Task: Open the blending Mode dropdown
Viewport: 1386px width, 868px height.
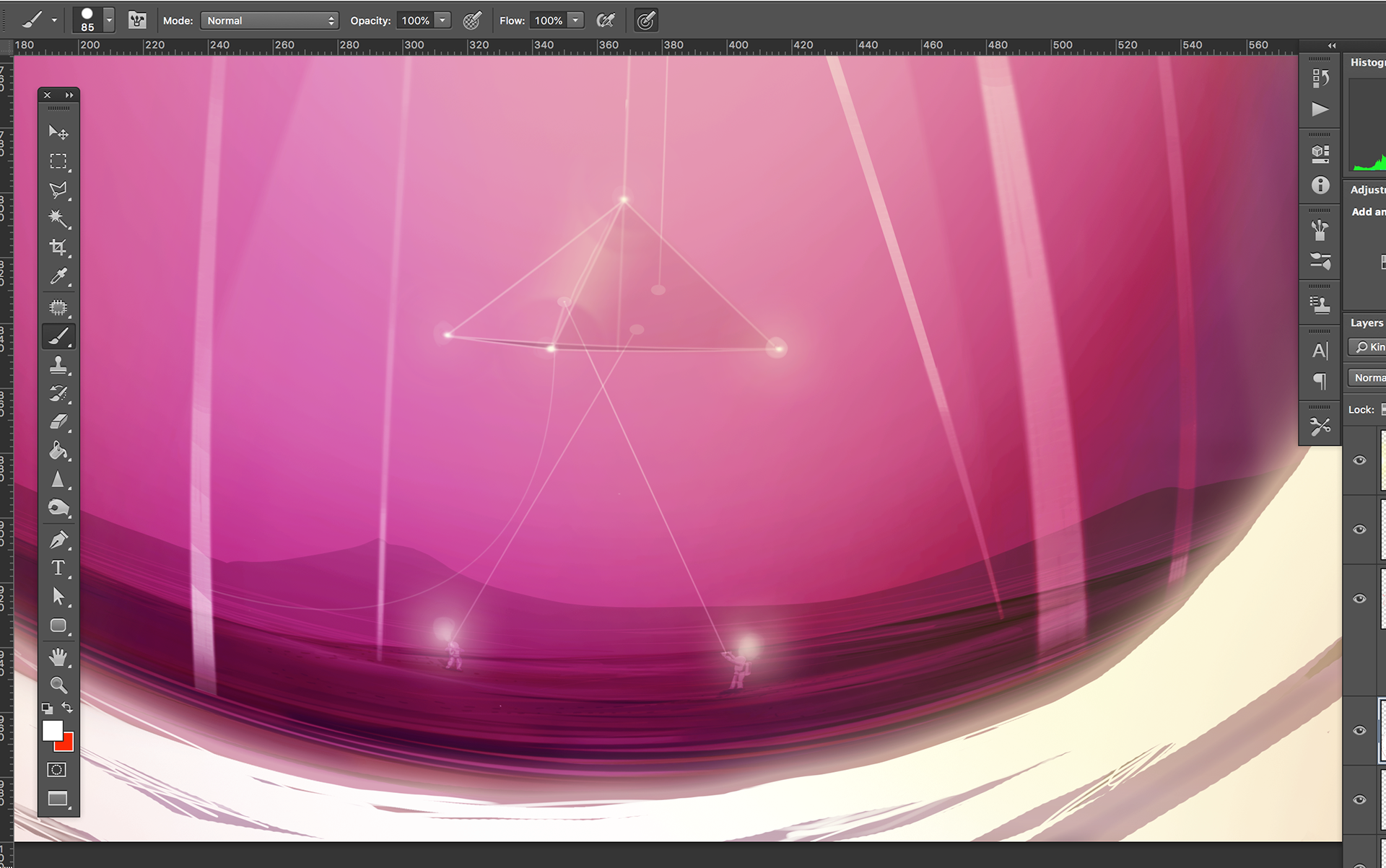Action: [x=269, y=20]
